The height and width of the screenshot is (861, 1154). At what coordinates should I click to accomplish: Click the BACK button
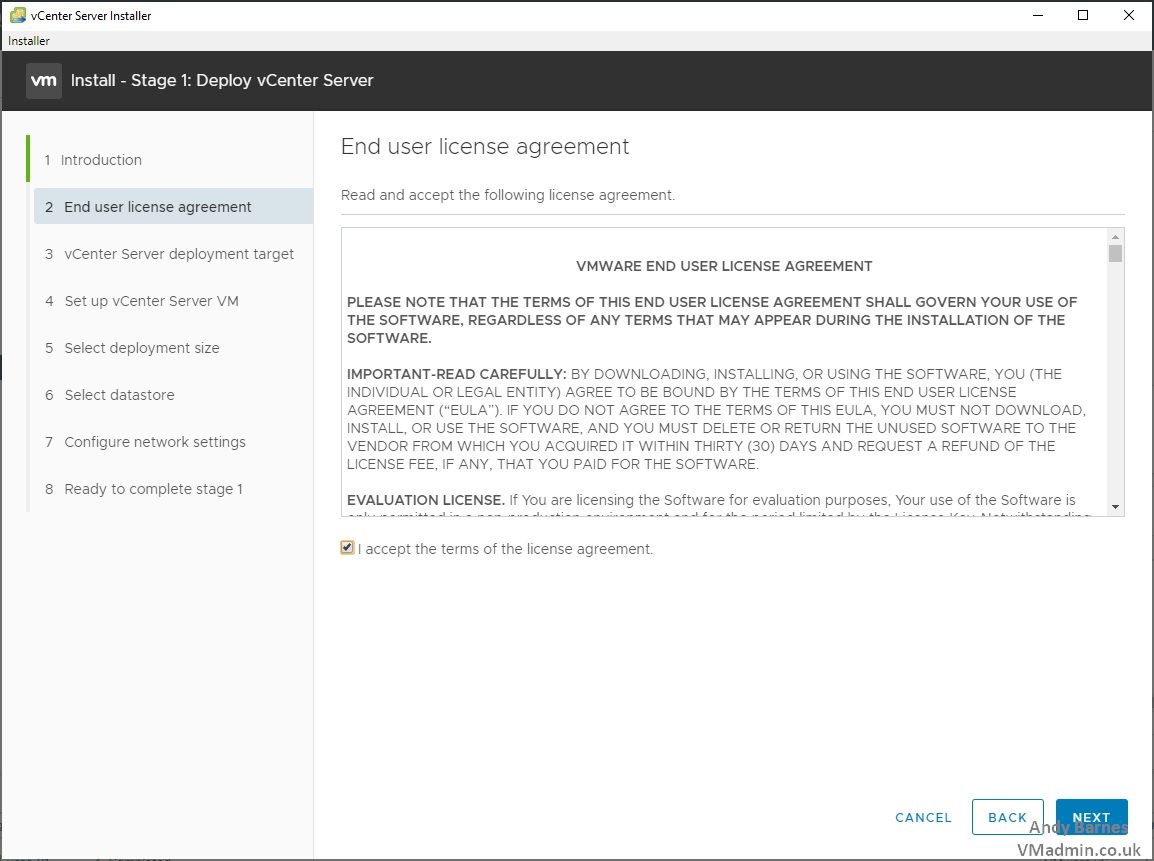[x=1007, y=818]
